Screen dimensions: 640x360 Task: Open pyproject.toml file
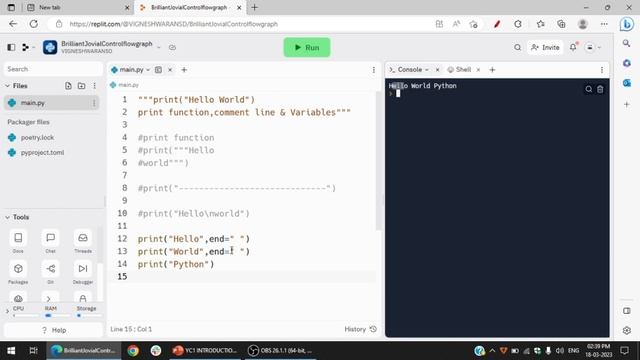(42, 153)
